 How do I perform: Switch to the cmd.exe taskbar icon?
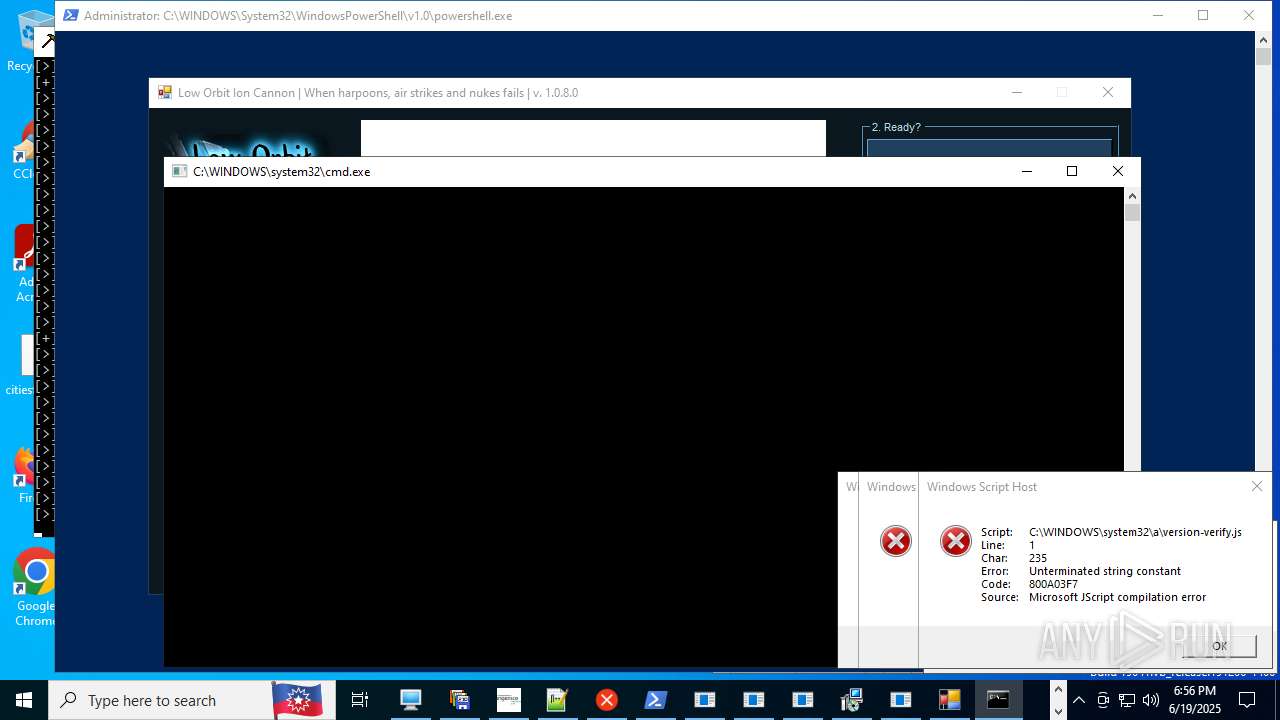998,700
